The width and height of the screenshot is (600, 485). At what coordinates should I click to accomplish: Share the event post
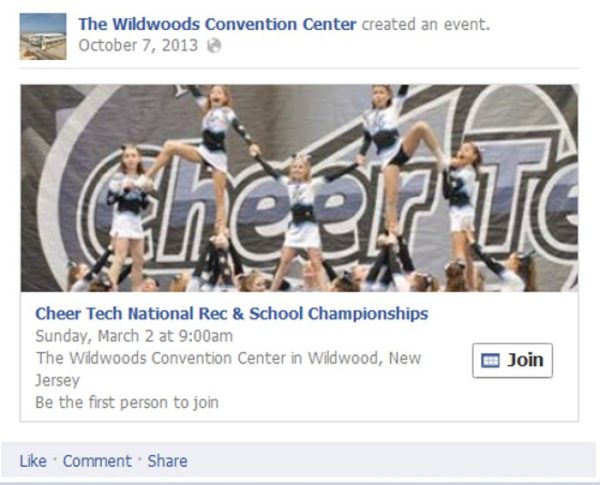coord(168,461)
